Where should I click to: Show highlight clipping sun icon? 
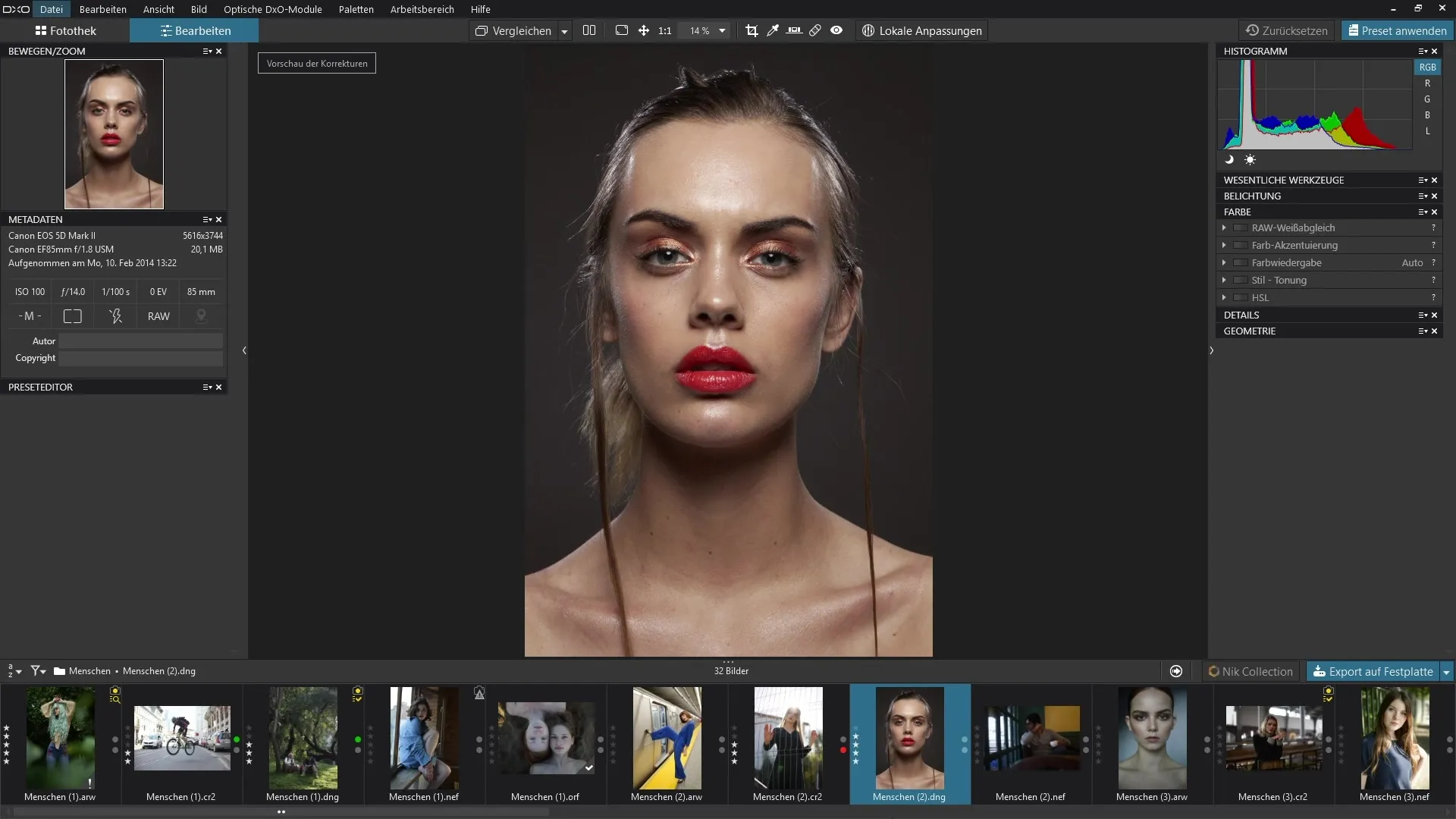(1250, 159)
